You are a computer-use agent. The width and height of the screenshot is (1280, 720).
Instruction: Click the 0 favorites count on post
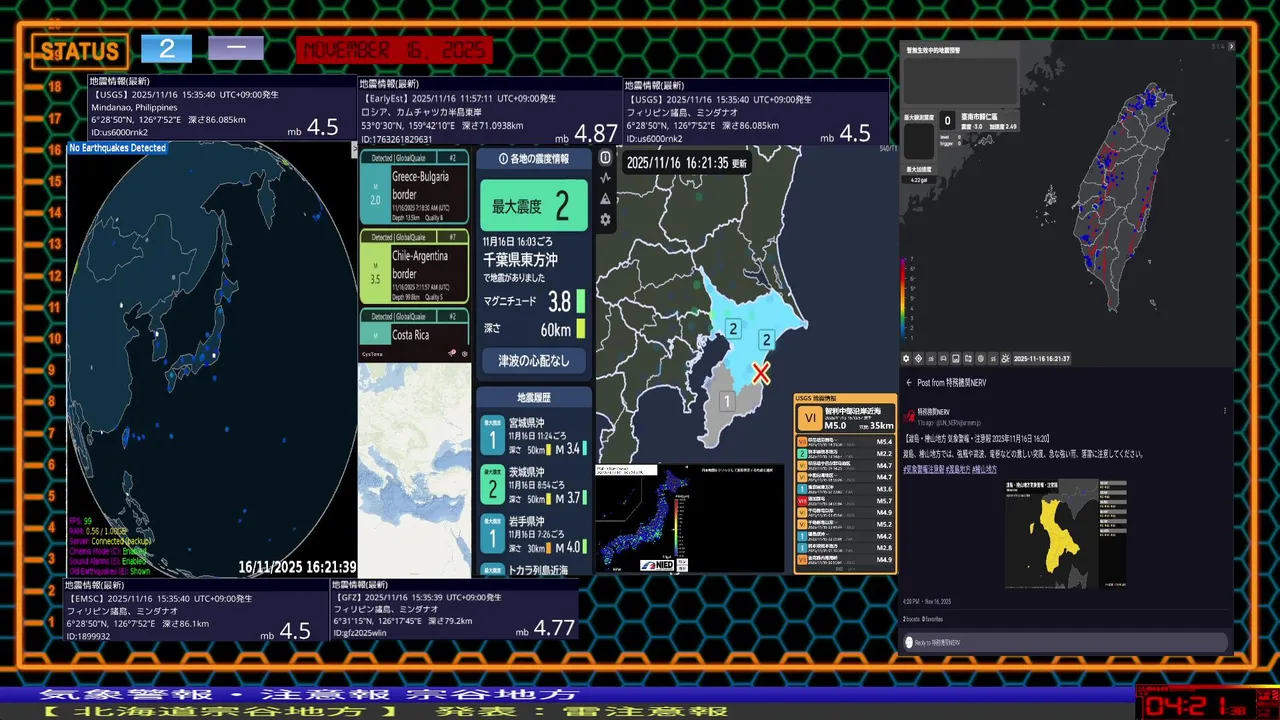[x=932, y=619]
